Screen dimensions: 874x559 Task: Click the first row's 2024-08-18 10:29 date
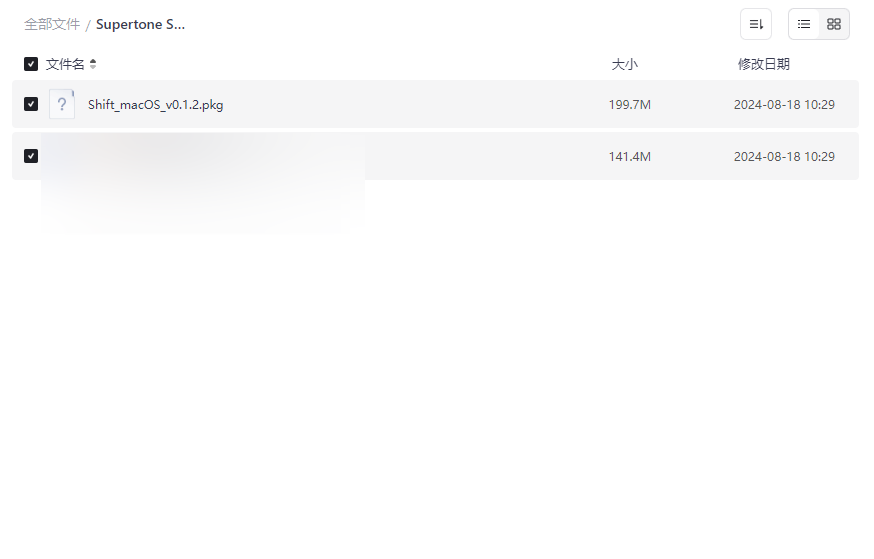pyautogui.click(x=784, y=105)
